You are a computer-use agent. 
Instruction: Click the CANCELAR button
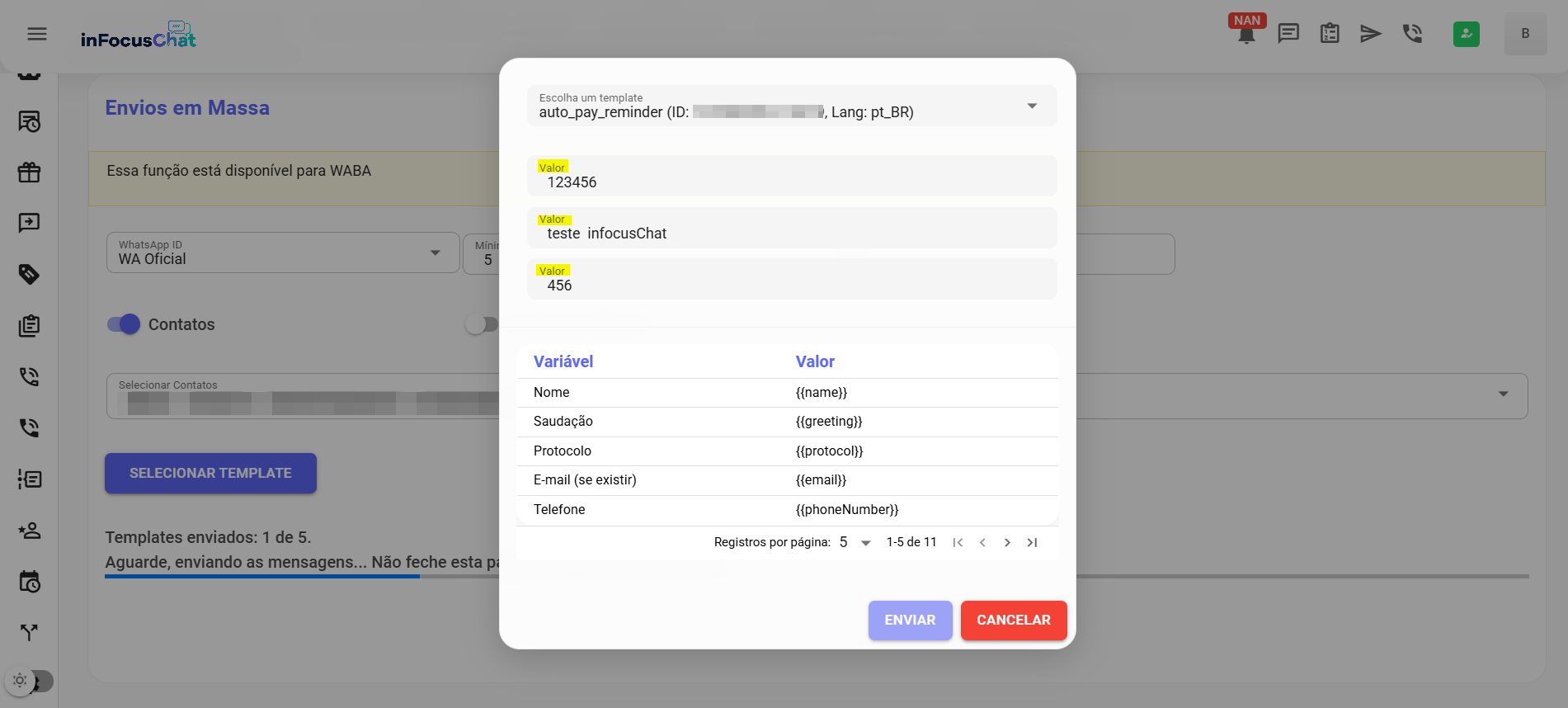coord(1013,621)
